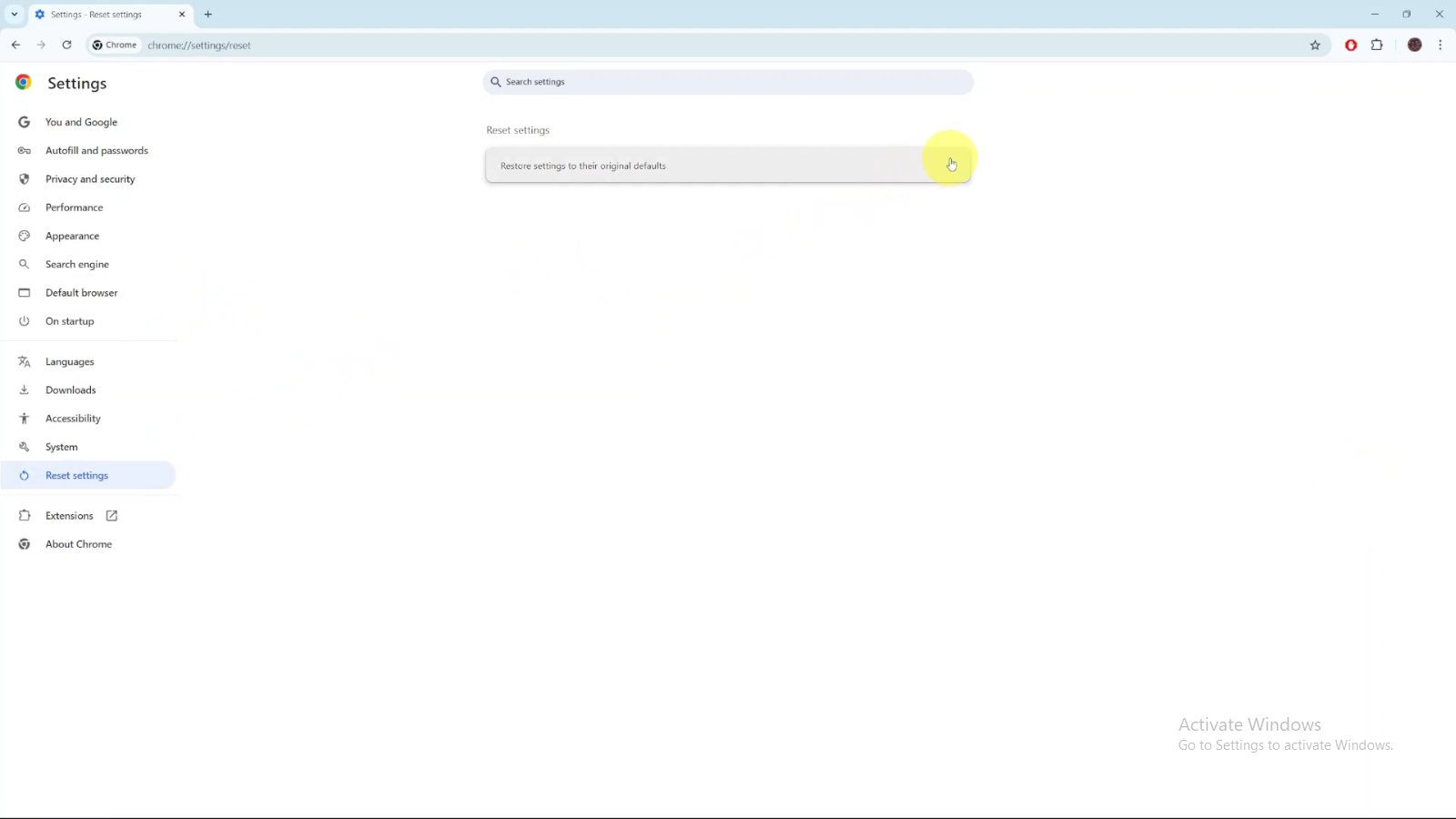Open Extensions link in sidebar
This screenshot has width=1456, height=819.
(69, 516)
